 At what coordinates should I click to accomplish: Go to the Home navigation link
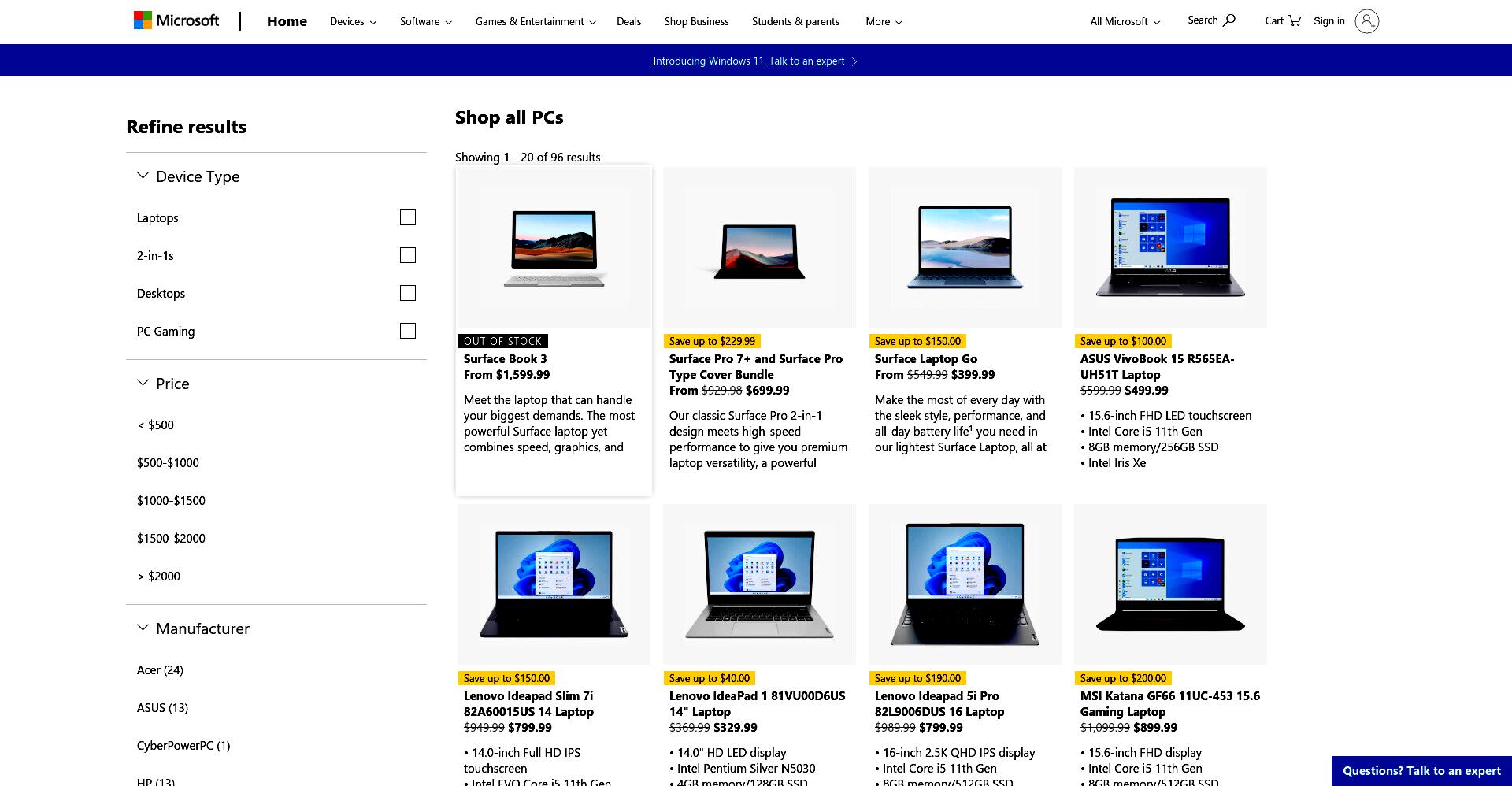287,21
